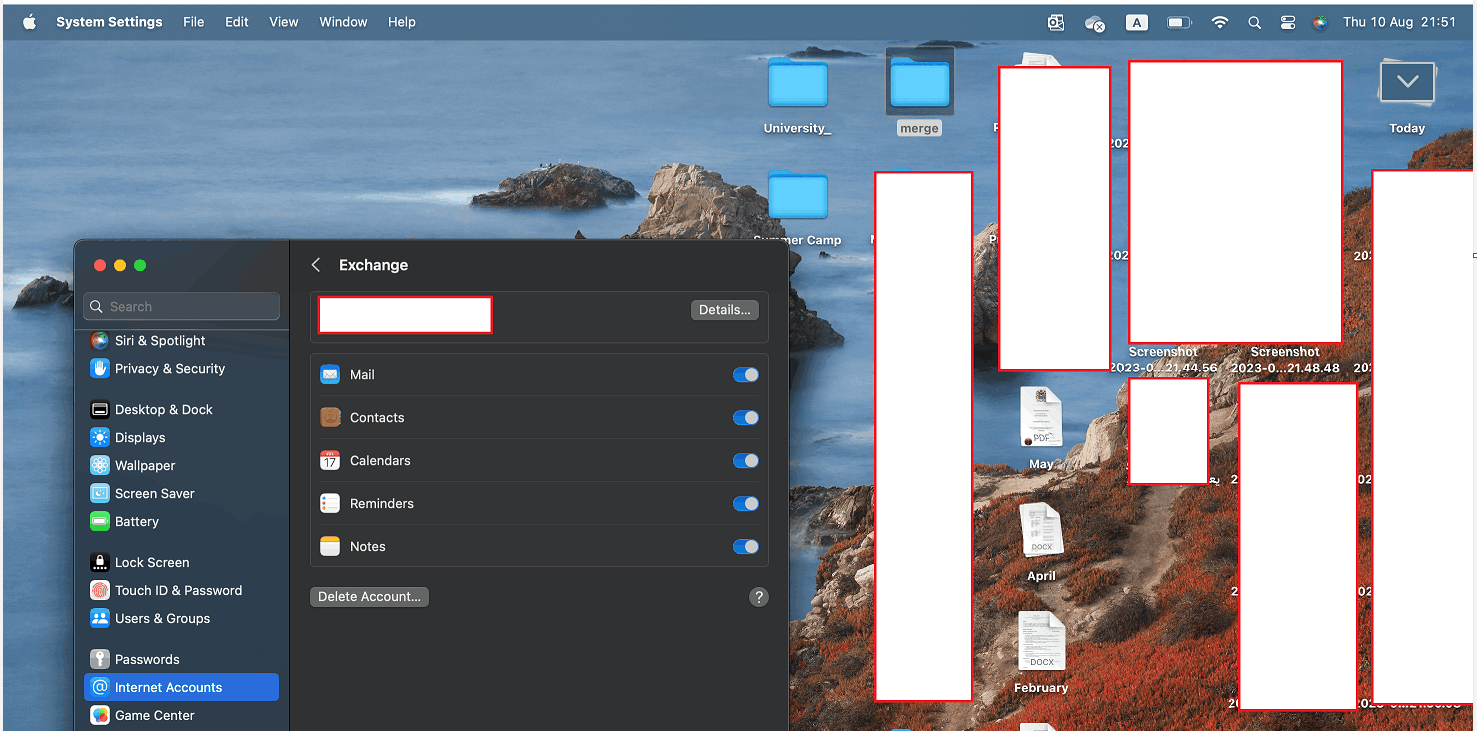Open Desktop & Dock settings
This screenshot has width=1477, height=731.
click(x=151, y=410)
